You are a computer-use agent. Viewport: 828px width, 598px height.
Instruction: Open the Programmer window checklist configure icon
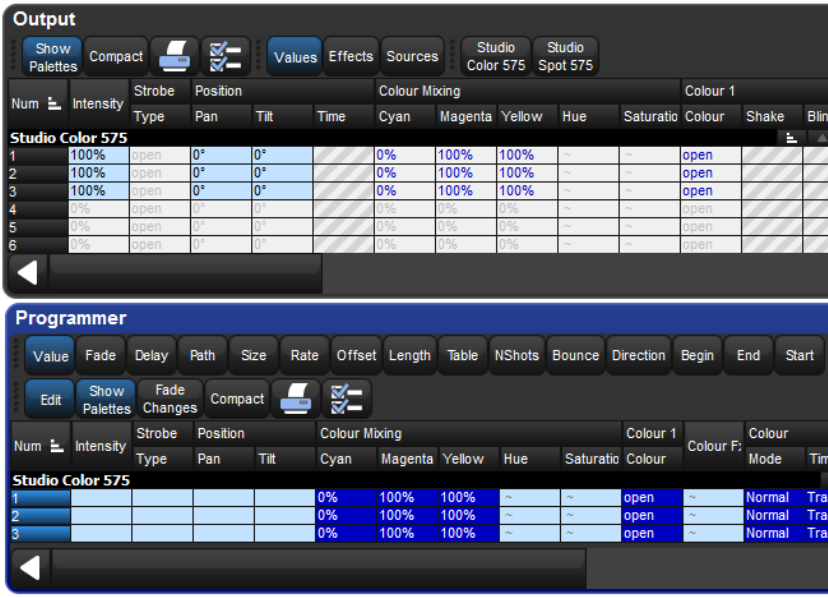[346, 399]
